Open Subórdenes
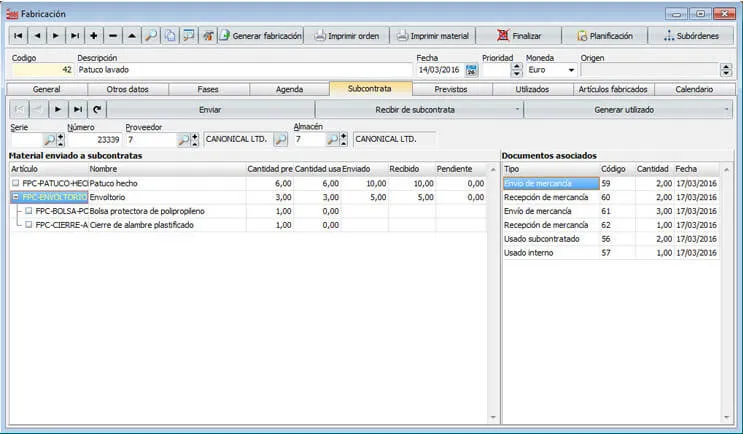743x434 pixels. (691, 36)
